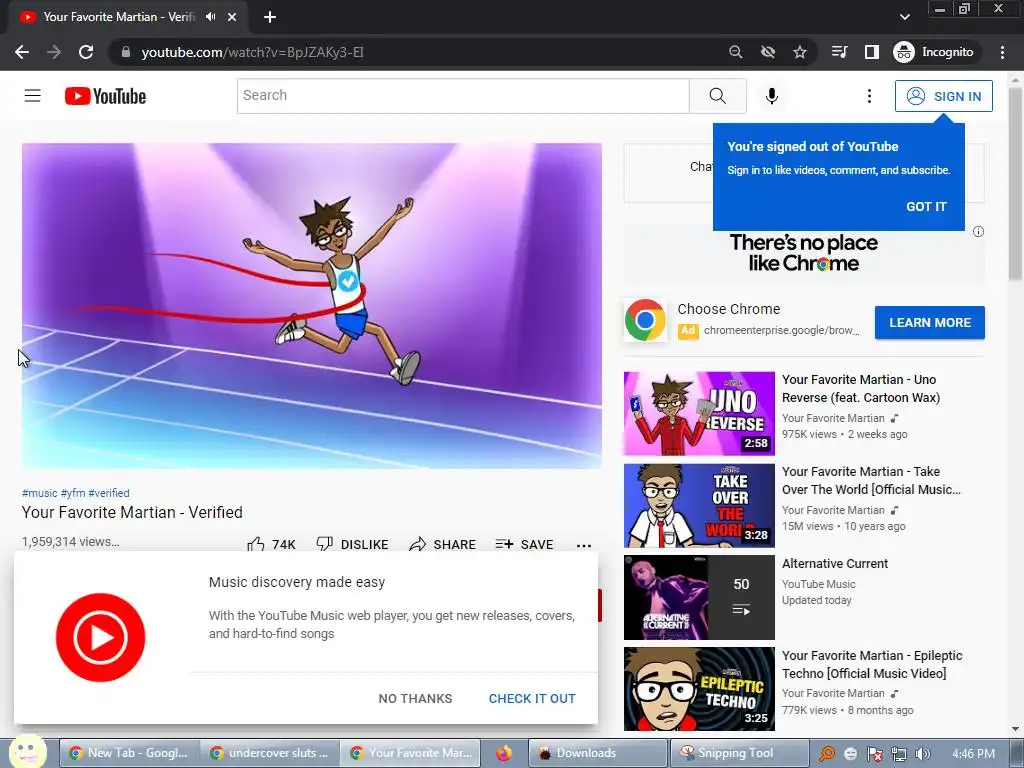Open more actions ellipsis under video
Screen dimensions: 1024x768
pyautogui.click(x=584, y=545)
